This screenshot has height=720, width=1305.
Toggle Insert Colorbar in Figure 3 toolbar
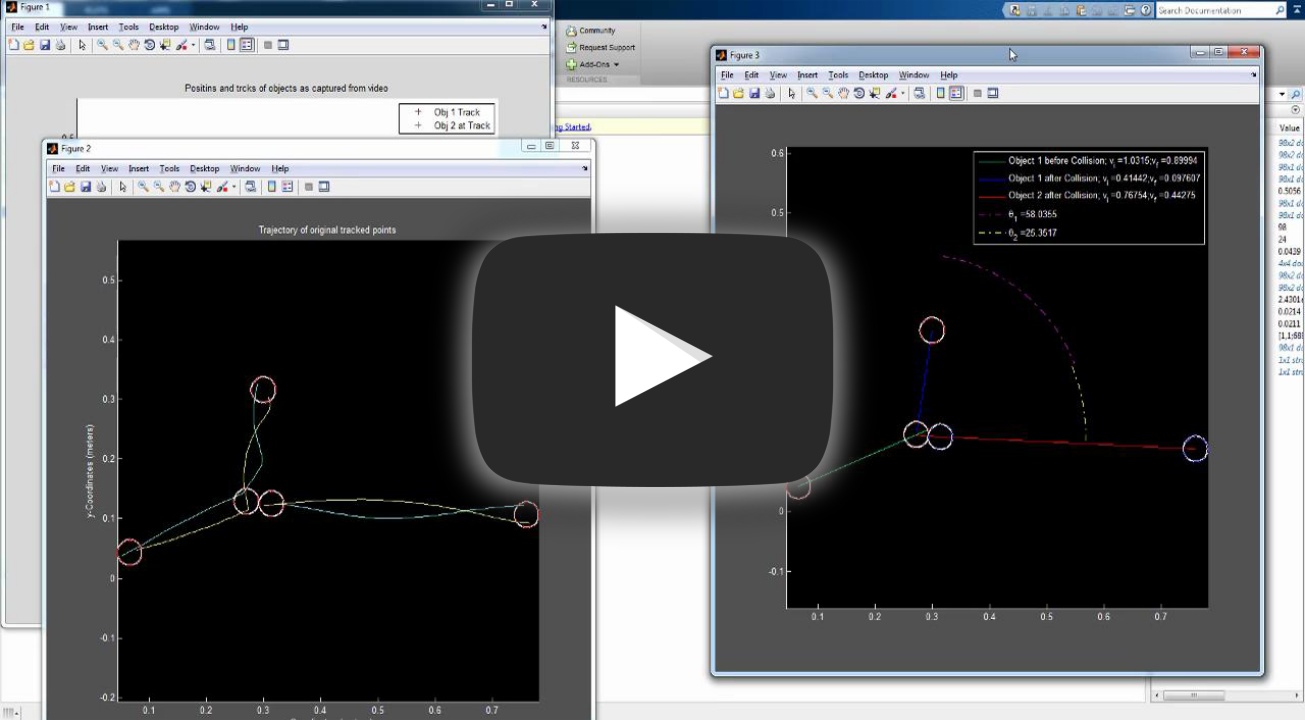pyautogui.click(x=941, y=93)
